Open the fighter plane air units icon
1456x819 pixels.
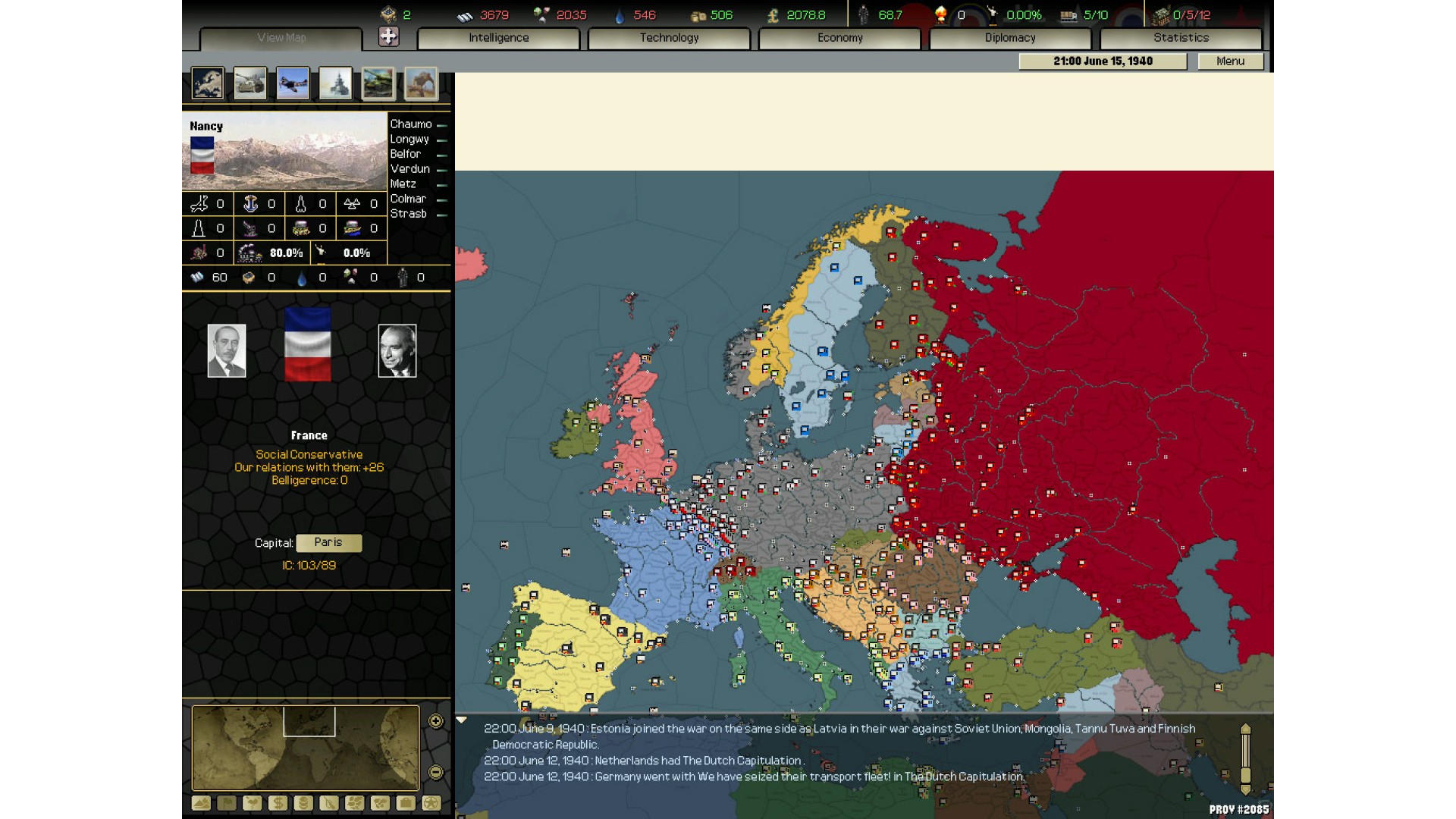point(293,83)
